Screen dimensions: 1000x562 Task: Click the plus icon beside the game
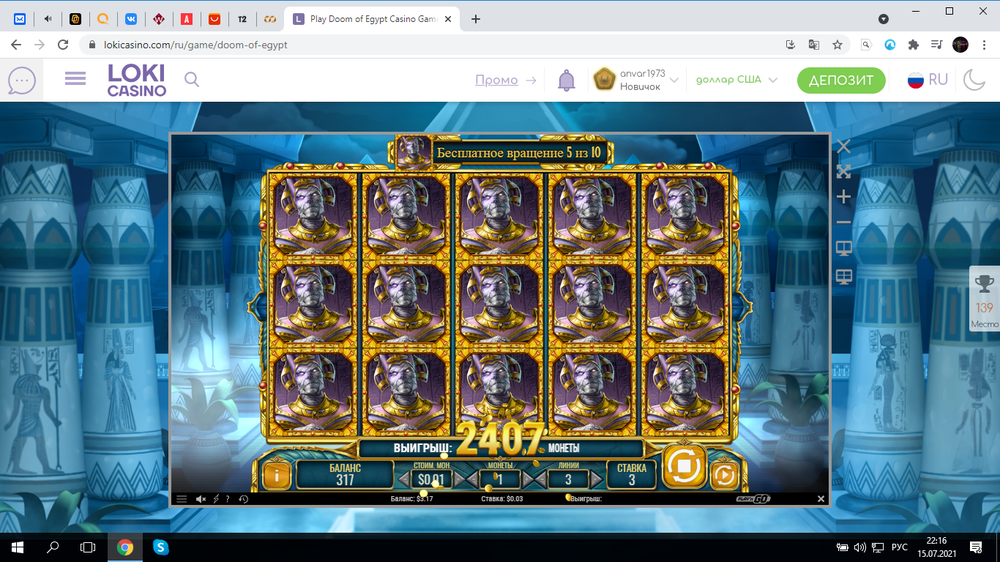click(843, 197)
